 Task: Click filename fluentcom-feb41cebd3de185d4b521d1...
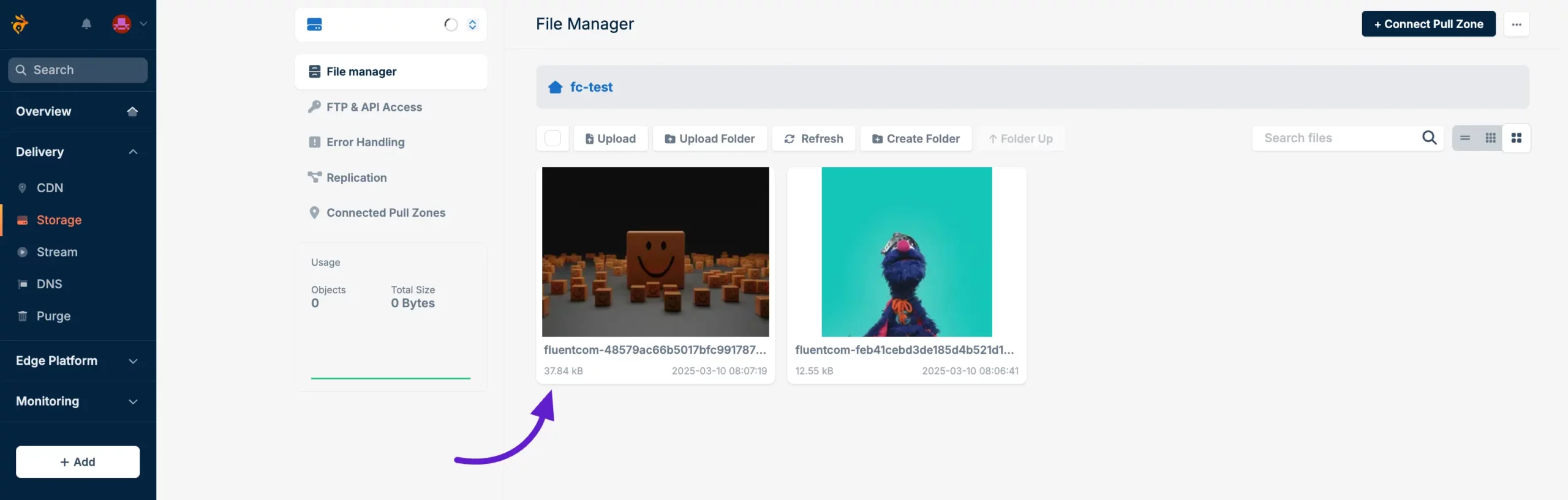[x=905, y=349]
